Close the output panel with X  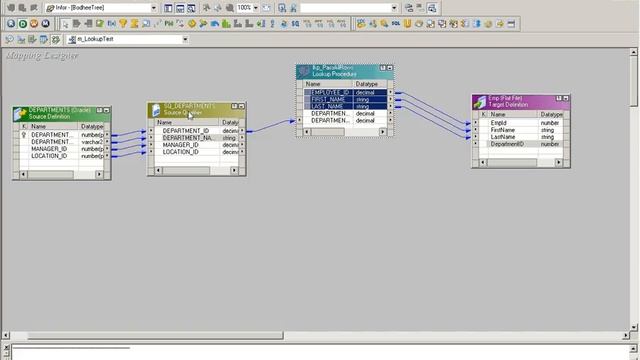[6, 347]
